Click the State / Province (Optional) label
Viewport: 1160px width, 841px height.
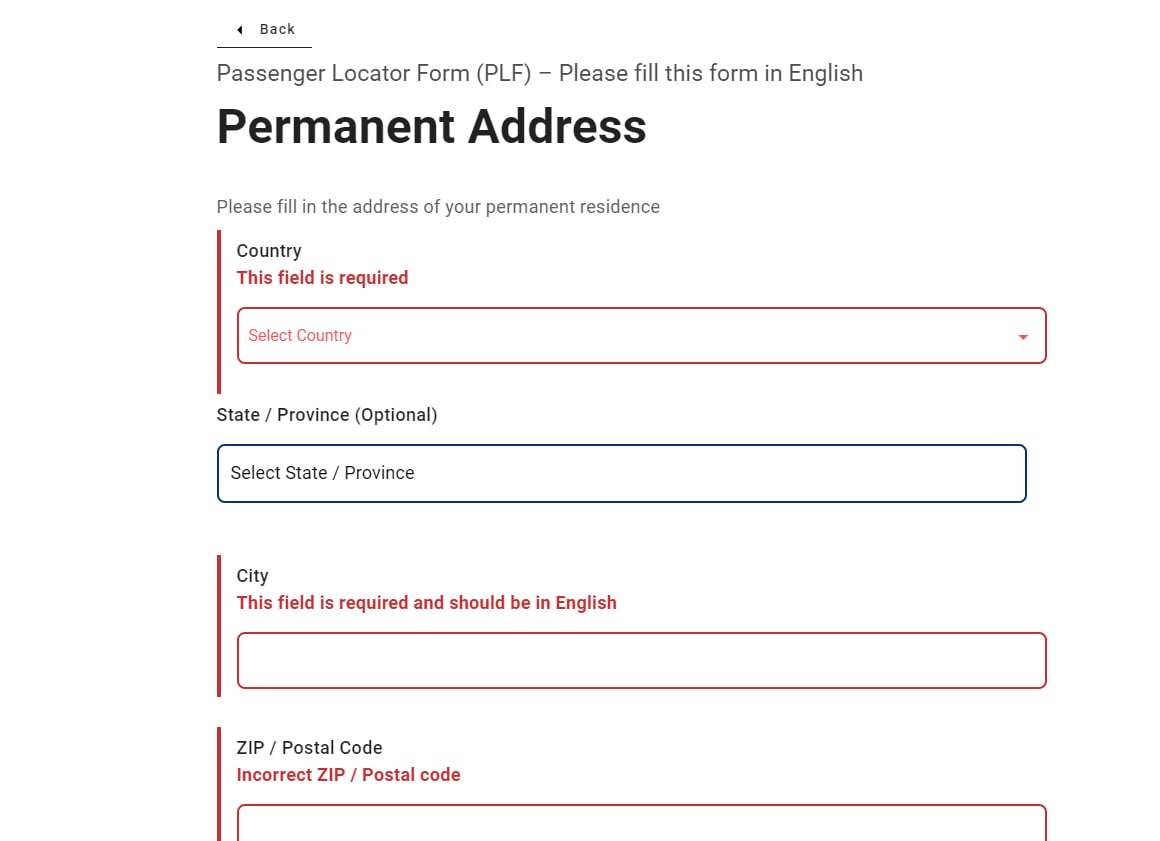coord(327,415)
